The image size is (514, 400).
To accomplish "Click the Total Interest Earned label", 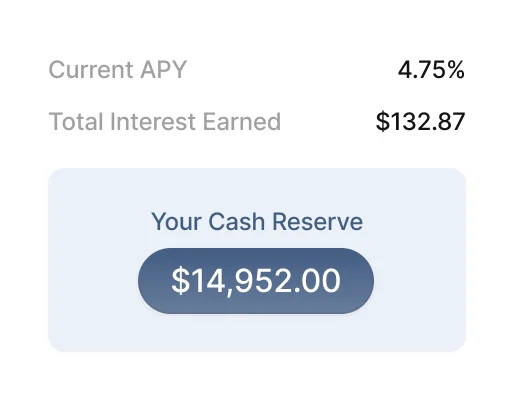I will (x=165, y=121).
